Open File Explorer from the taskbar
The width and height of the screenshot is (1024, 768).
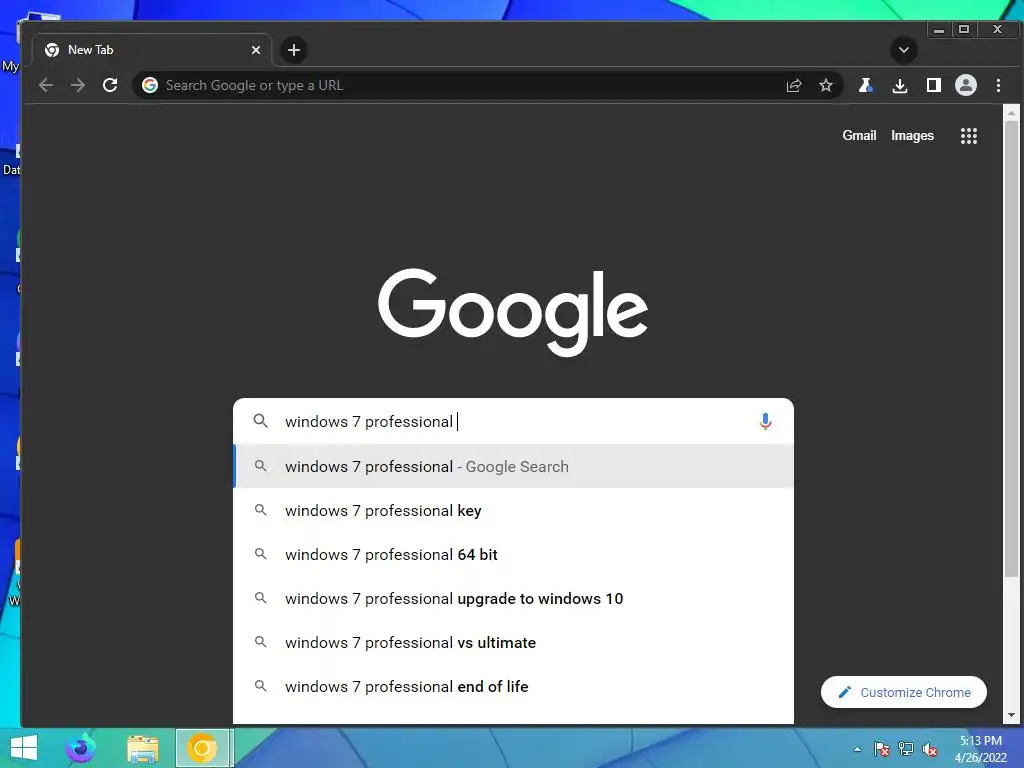coord(142,749)
